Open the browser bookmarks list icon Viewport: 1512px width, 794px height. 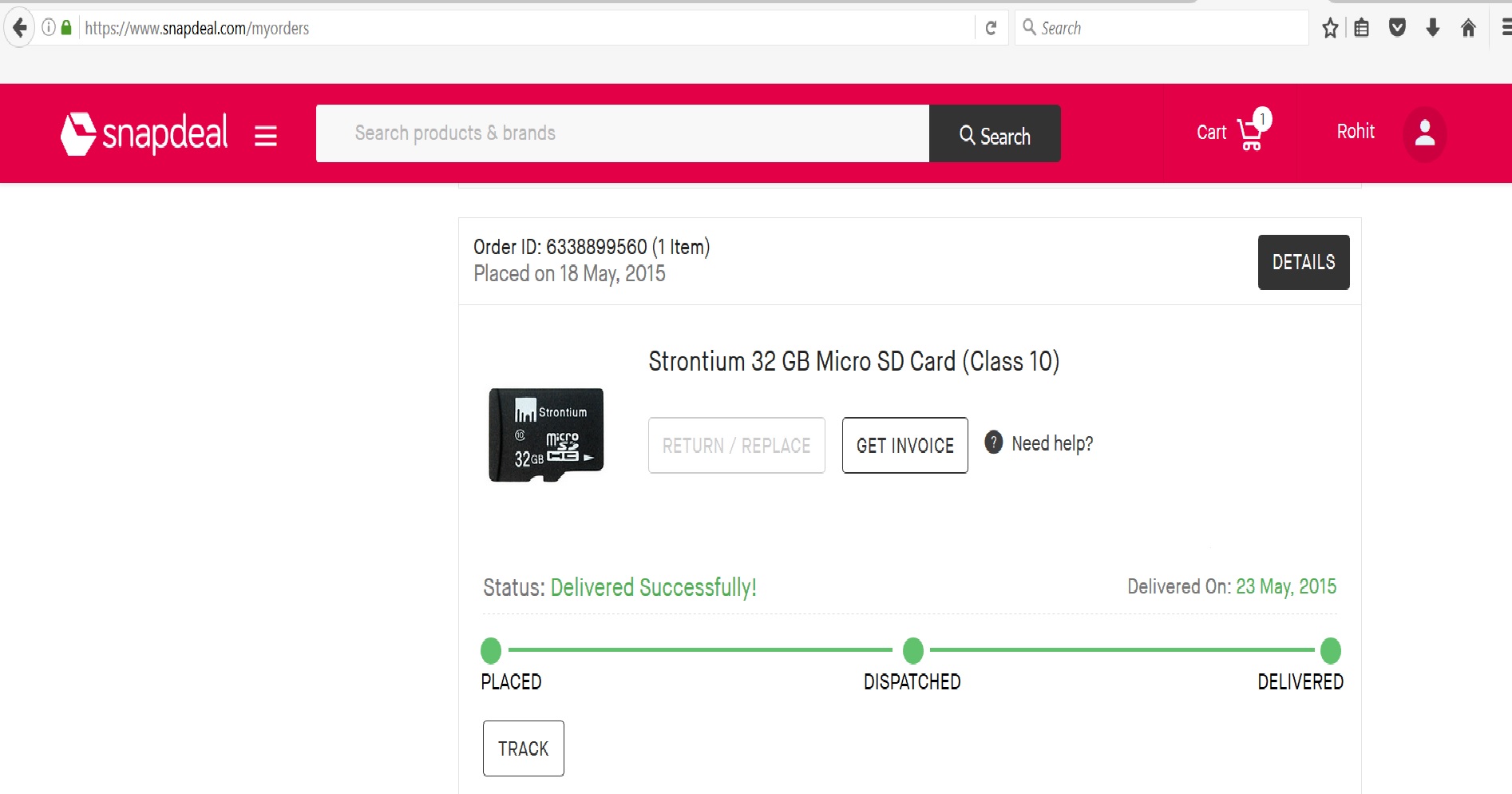point(1362,28)
